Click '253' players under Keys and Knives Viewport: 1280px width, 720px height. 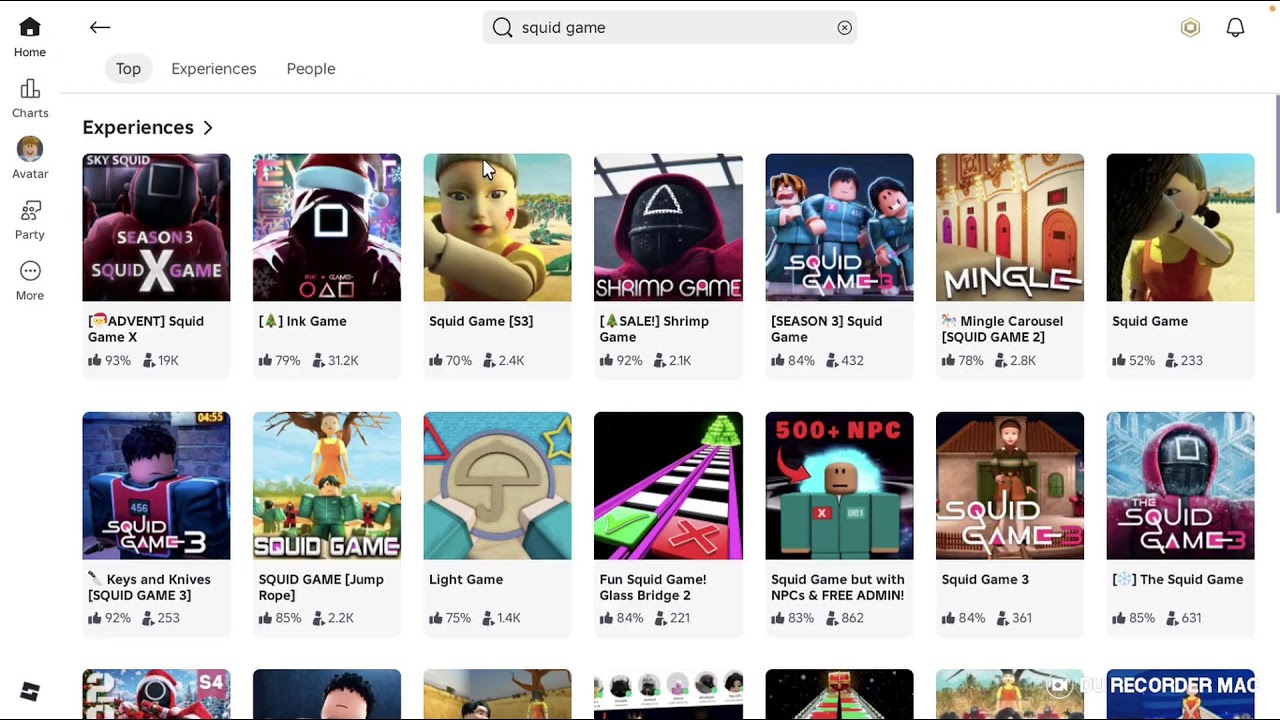coord(168,619)
